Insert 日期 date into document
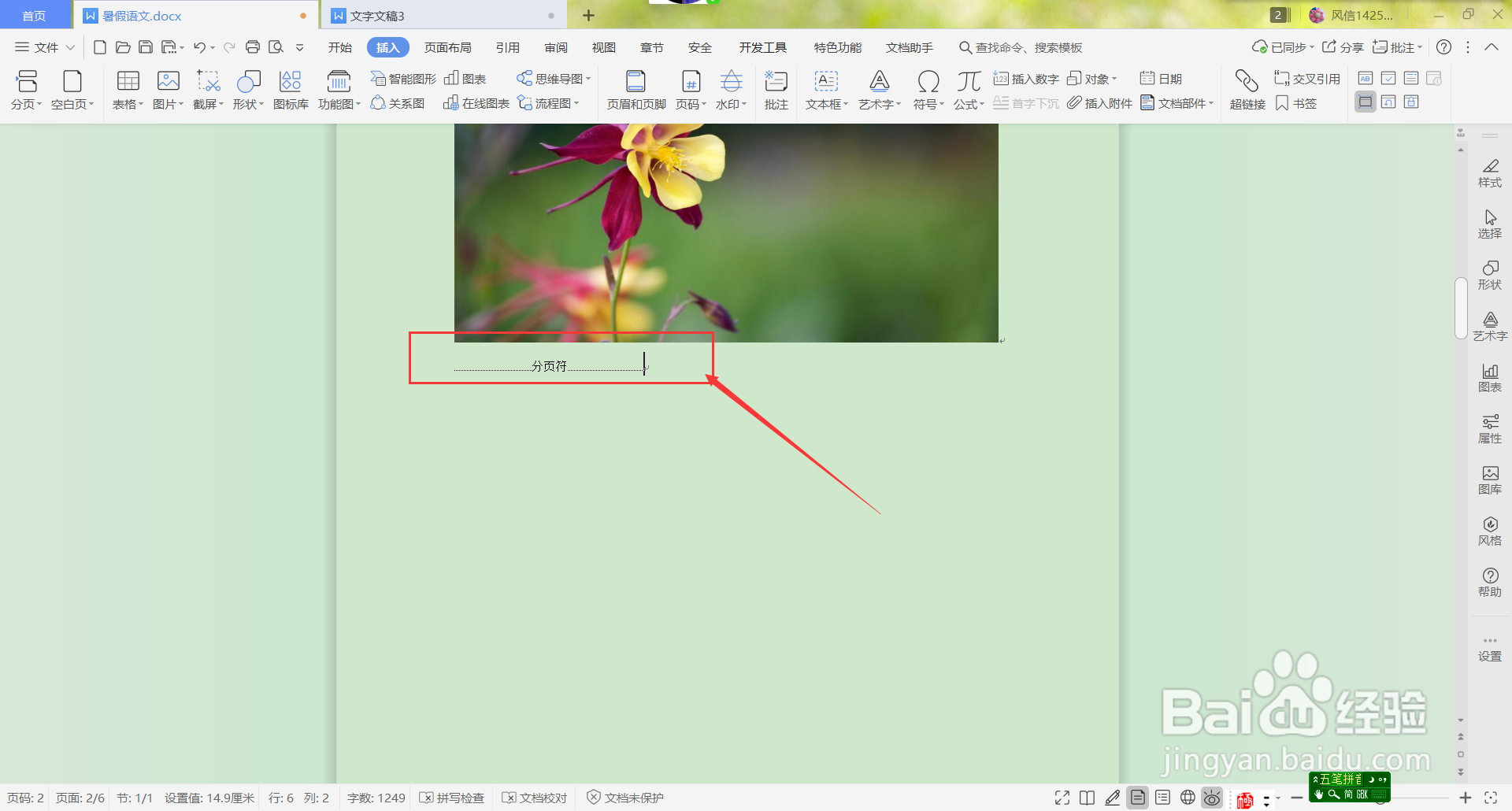Viewport: 1512px width, 811px height. (x=1161, y=79)
